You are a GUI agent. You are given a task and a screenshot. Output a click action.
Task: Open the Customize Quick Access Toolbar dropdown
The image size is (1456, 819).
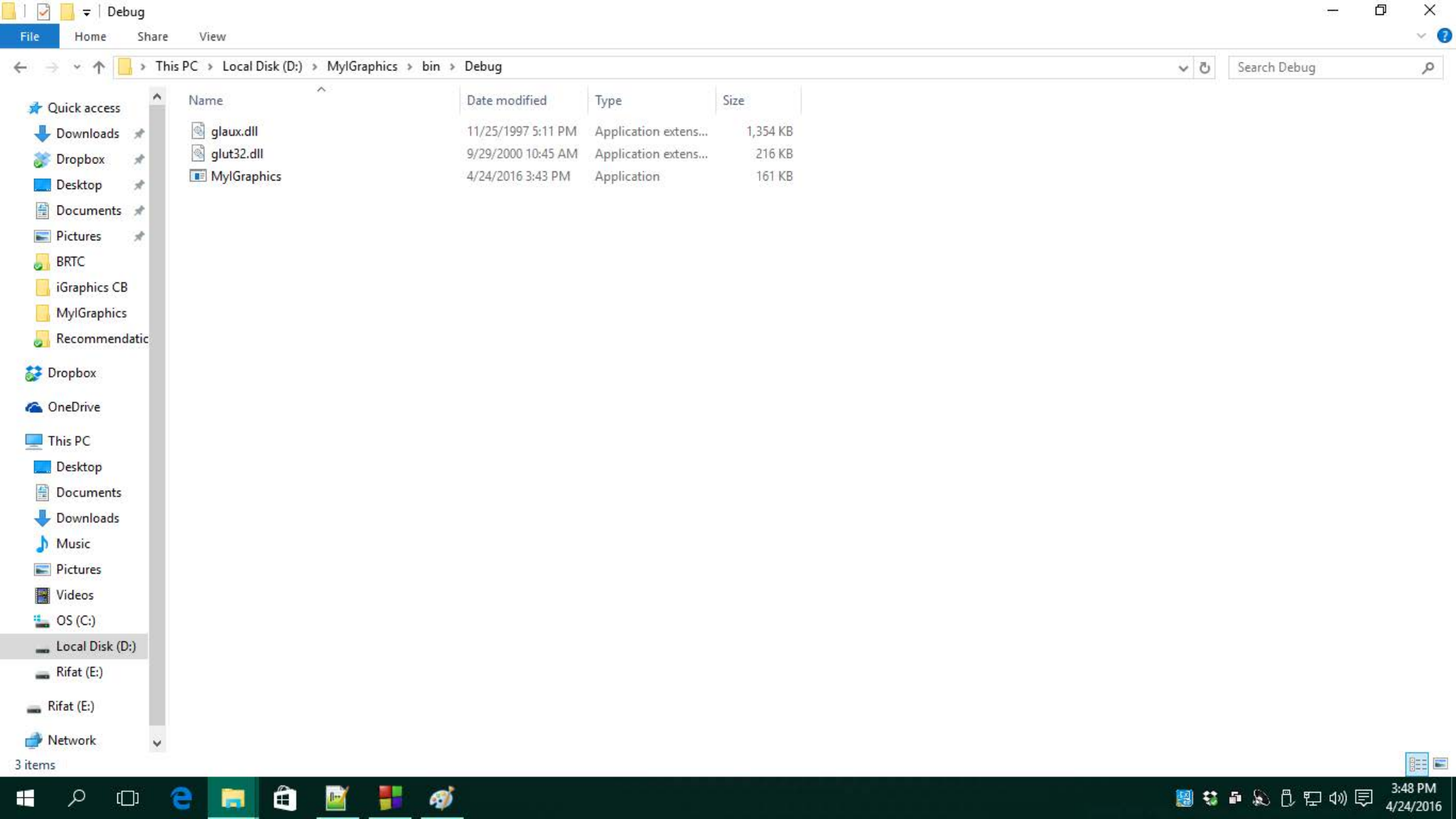(86, 12)
